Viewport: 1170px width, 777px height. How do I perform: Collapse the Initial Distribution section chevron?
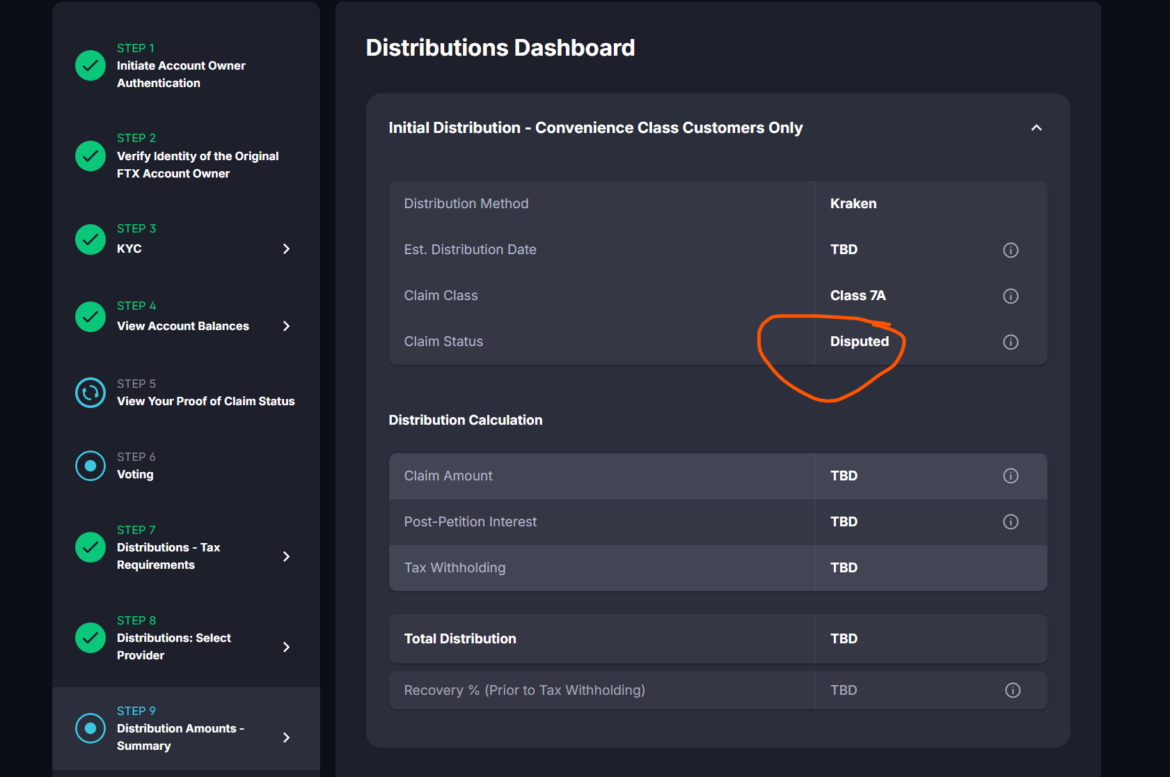coord(1036,128)
